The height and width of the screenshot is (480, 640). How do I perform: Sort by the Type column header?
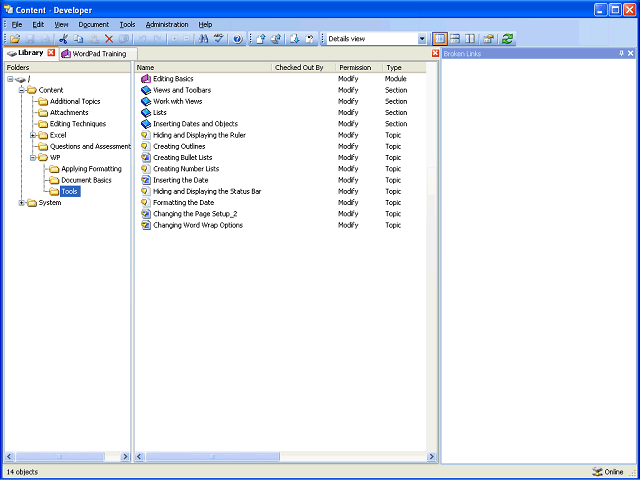(404, 67)
